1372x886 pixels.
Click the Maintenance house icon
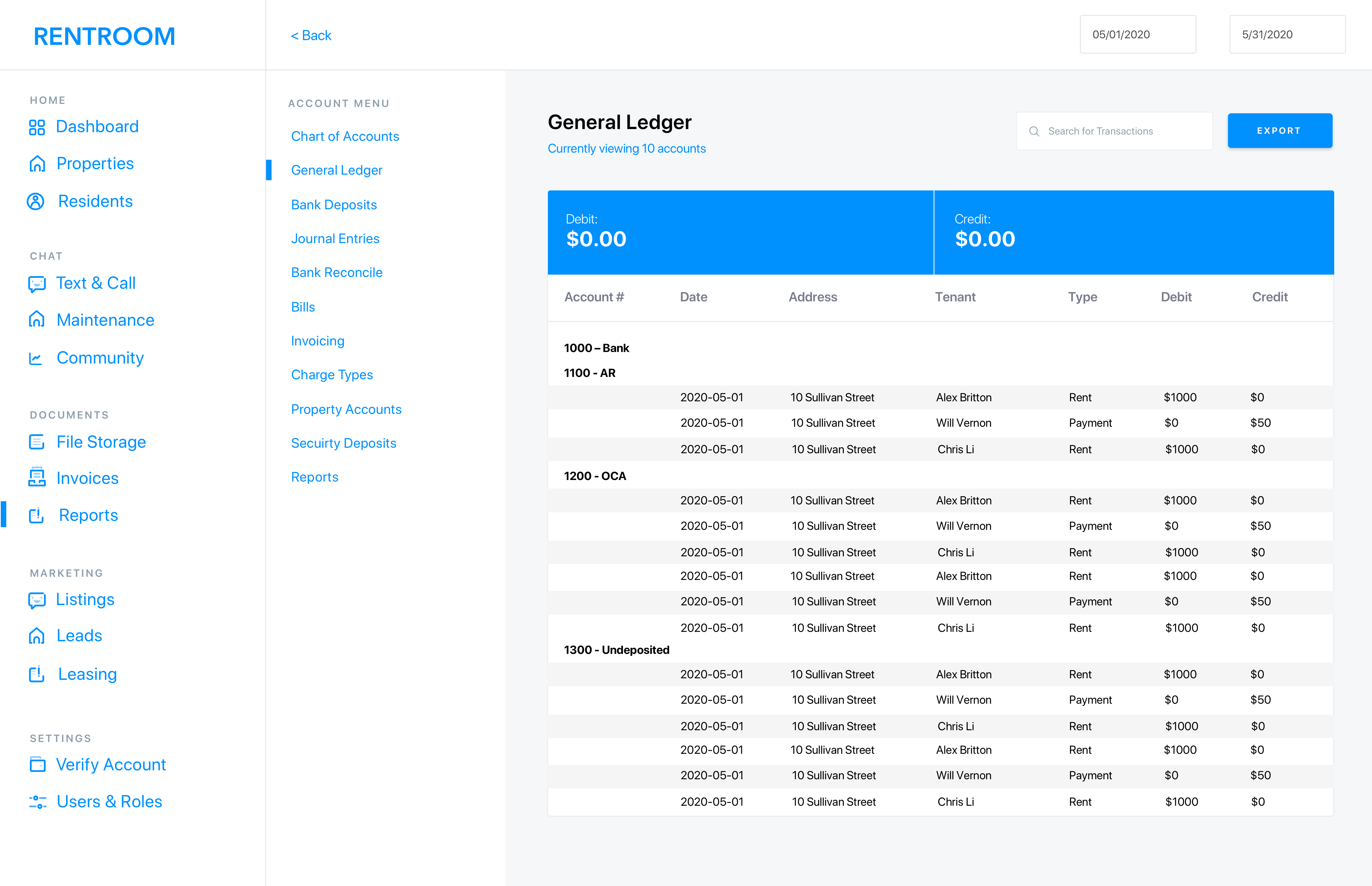[37, 319]
